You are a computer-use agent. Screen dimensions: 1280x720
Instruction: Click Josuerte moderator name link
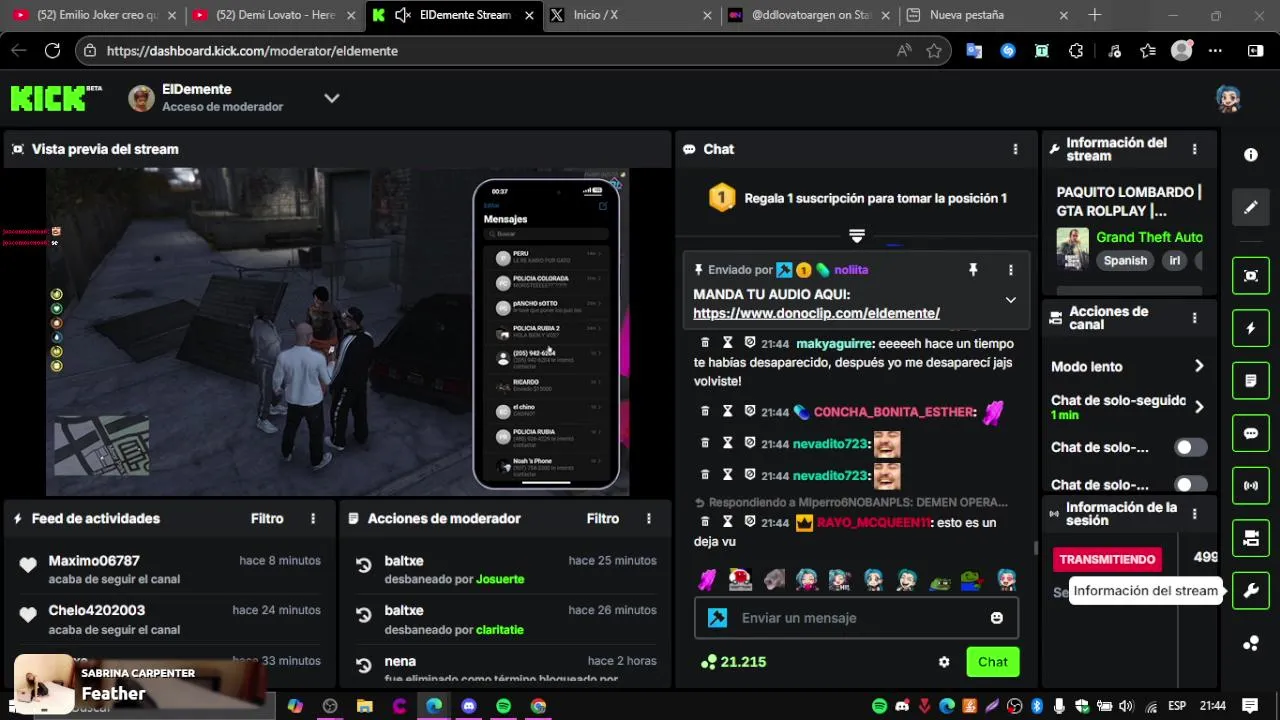coord(500,579)
